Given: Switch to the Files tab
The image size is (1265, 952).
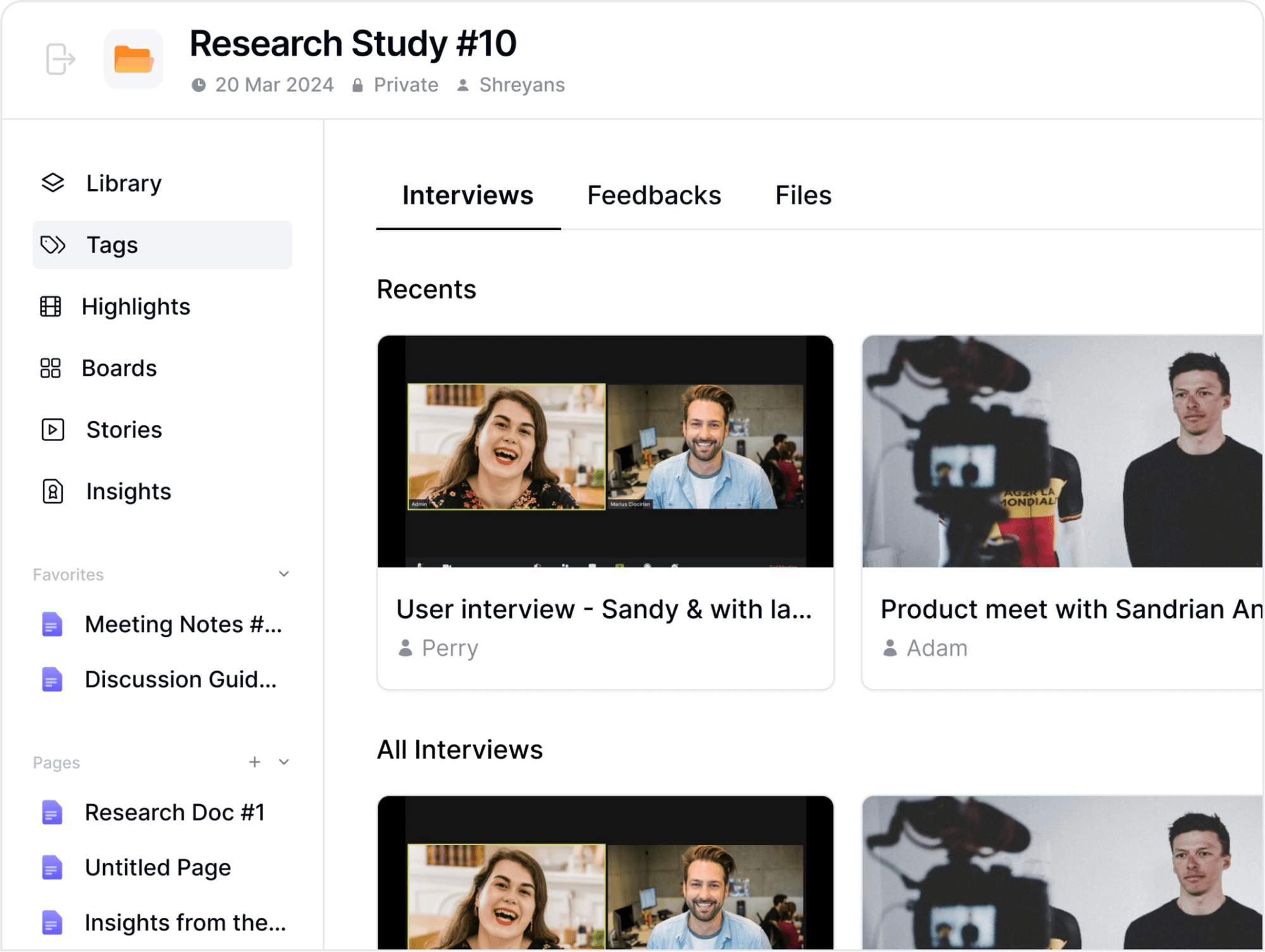Looking at the screenshot, I should point(803,195).
